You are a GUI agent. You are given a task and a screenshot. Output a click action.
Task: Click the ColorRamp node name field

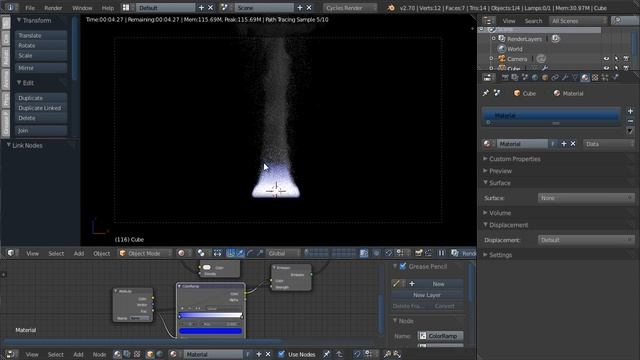click(x=441, y=336)
